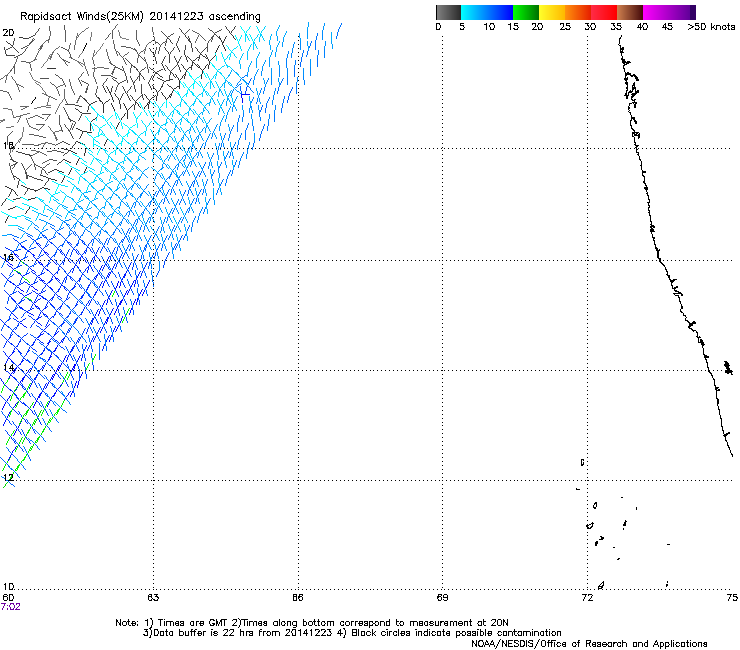This screenshot has width=740, height=650.
Task: Click the latitude label '18'
Action: 8,145
